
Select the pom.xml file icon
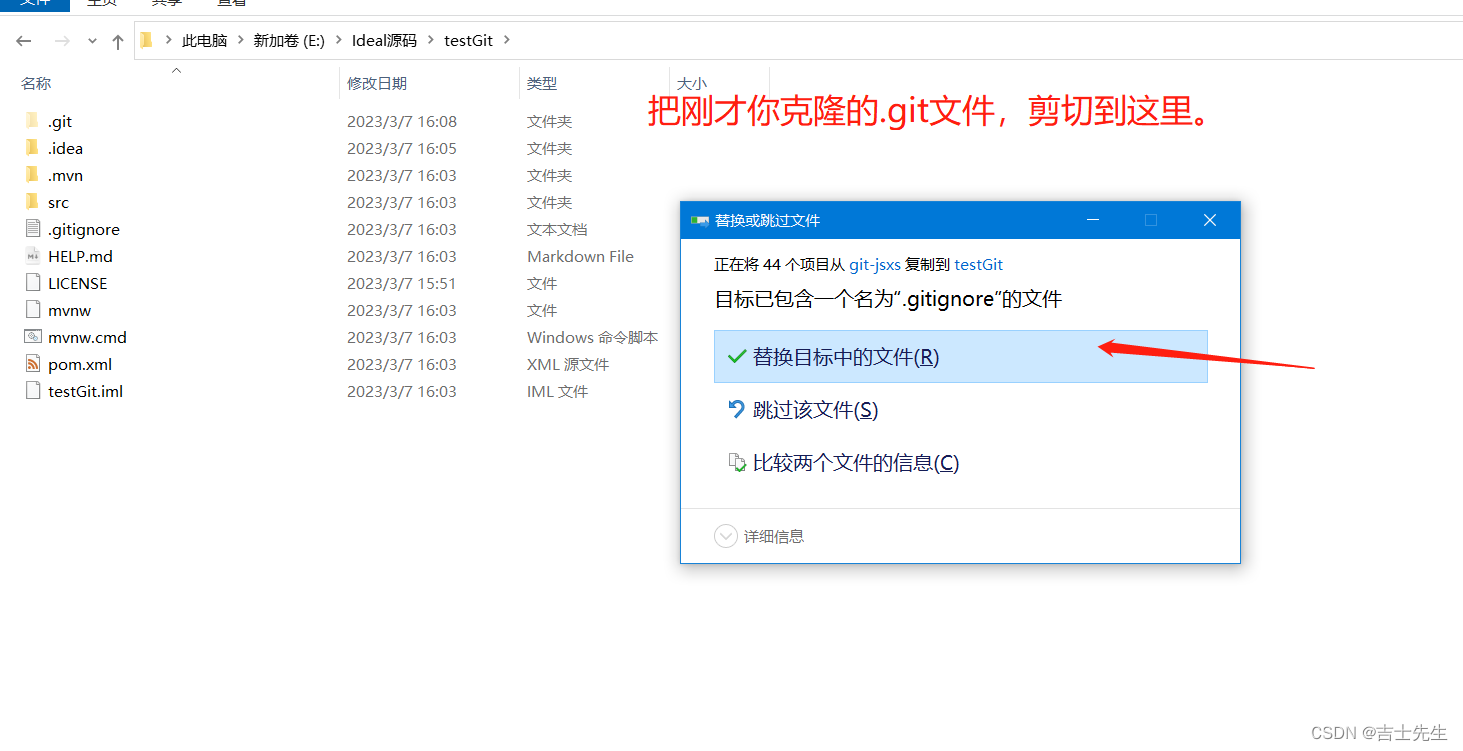(32, 364)
